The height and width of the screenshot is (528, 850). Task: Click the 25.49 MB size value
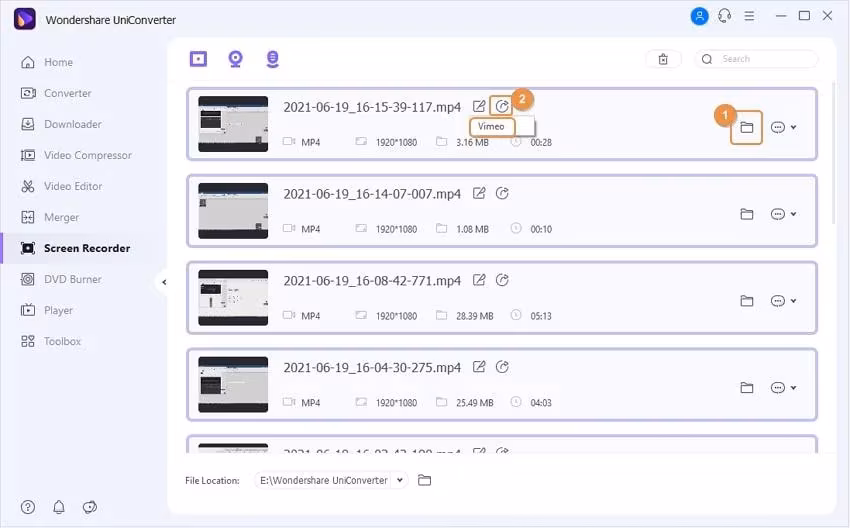tap(474, 402)
